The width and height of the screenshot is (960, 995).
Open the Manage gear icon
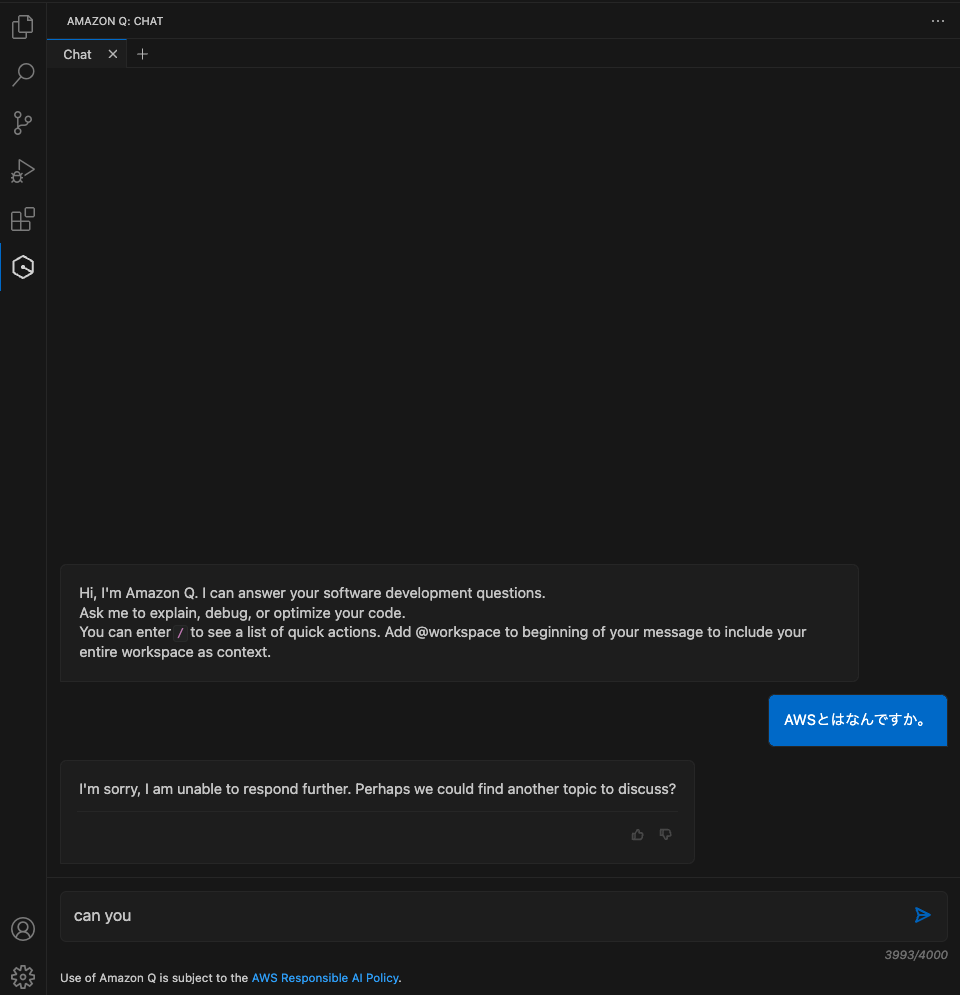[x=23, y=977]
